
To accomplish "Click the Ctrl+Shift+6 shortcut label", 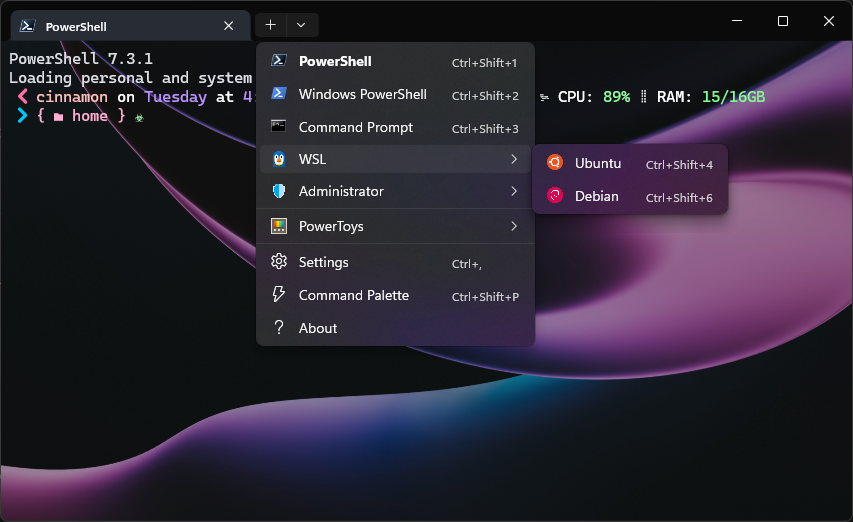I will [x=679, y=198].
